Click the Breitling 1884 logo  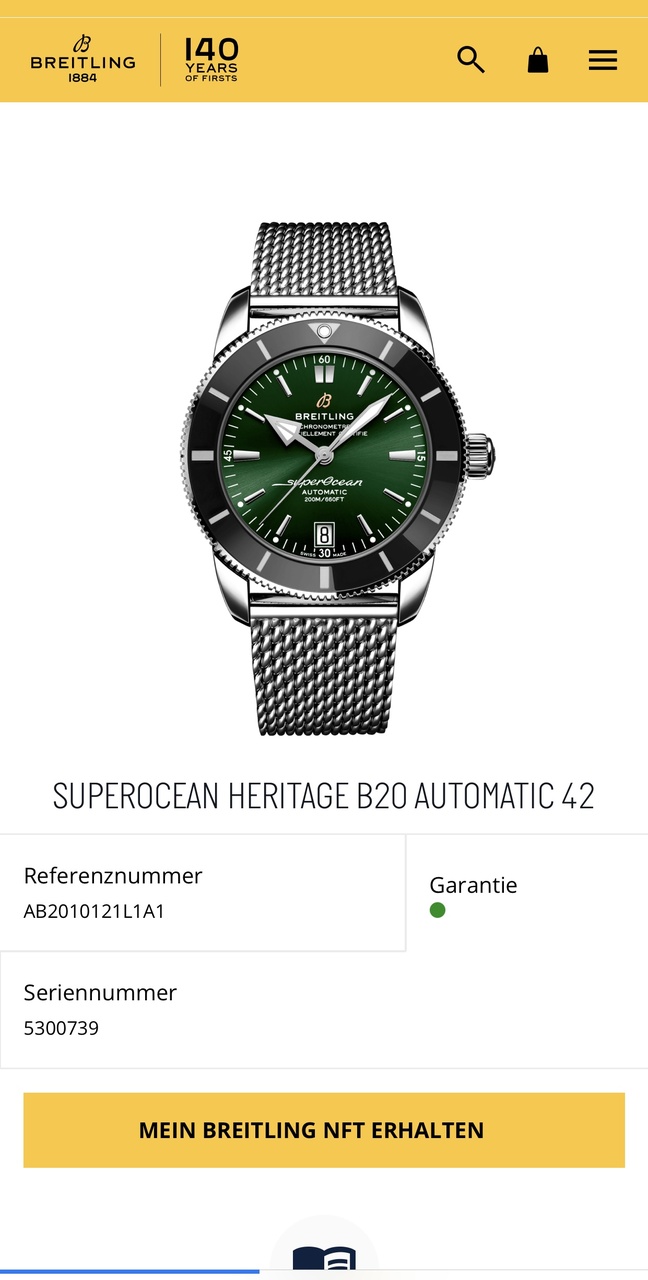click(83, 59)
